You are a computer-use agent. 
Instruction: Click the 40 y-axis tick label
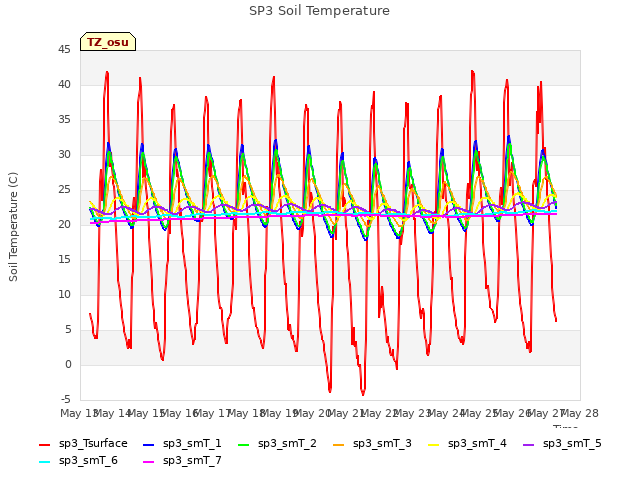(x=64, y=84)
